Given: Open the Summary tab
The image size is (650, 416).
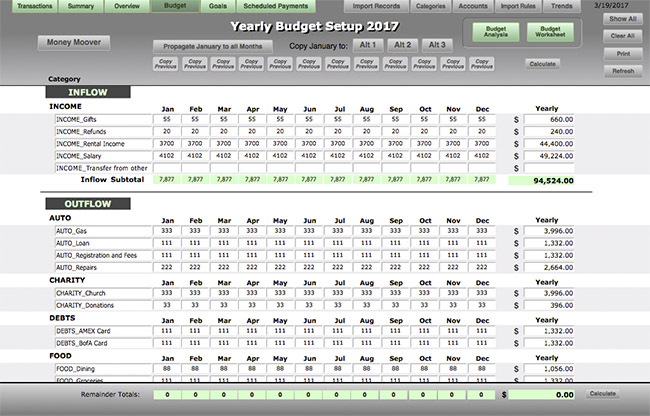Looking at the screenshot, I should [x=81, y=6].
